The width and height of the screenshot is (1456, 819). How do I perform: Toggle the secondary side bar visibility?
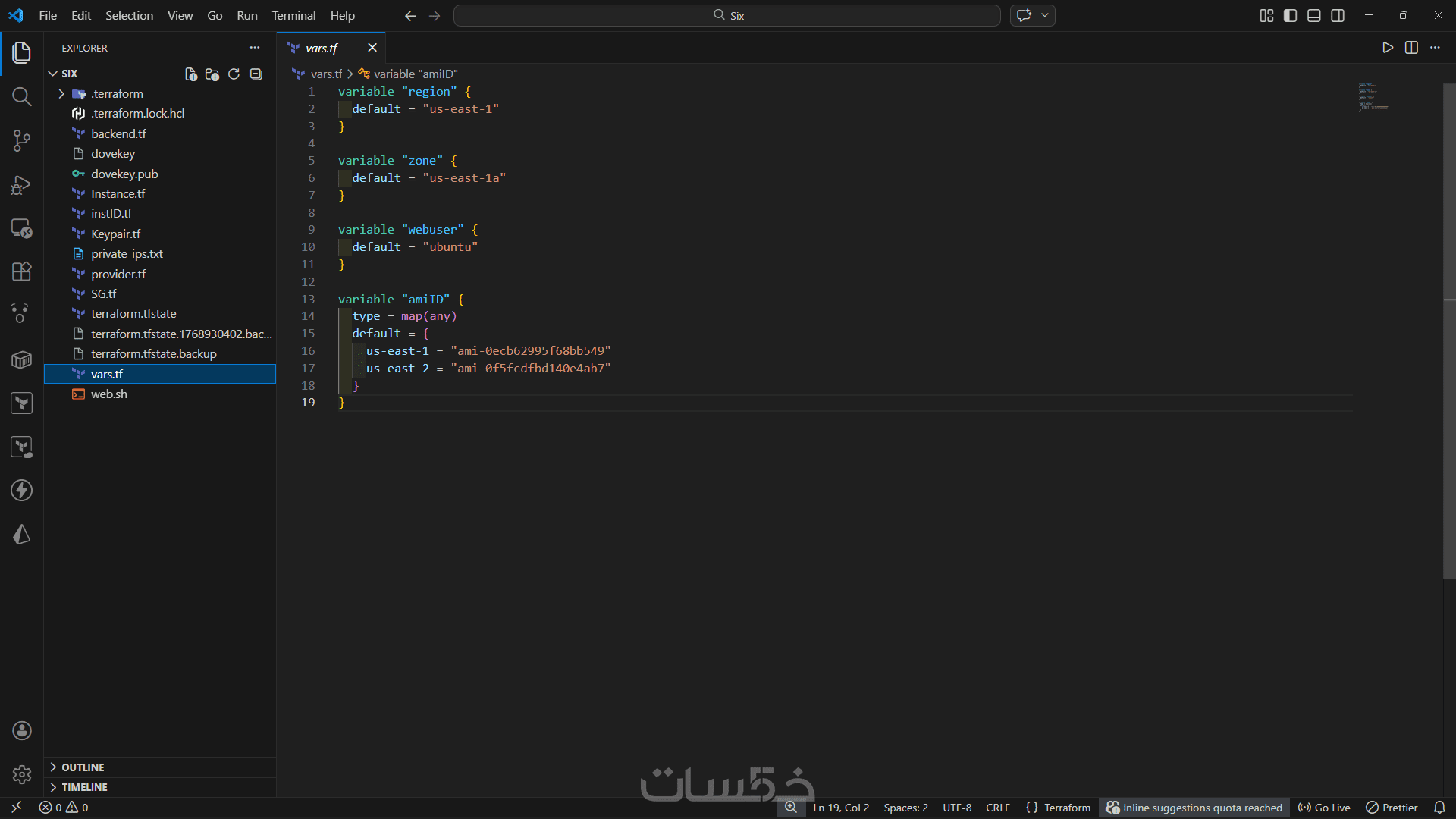(1338, 15)
